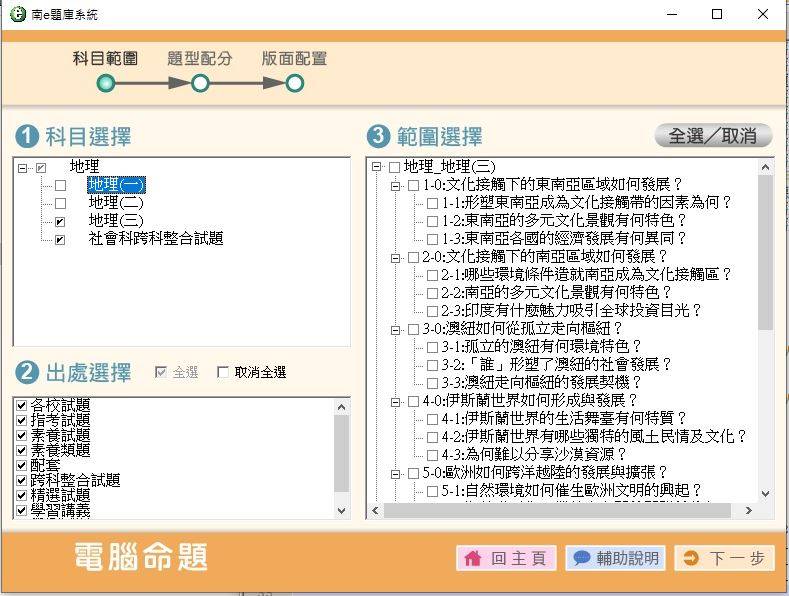The height and width of the screenshot is (596, 789).
Task: Check the 地理_地理(三) root checkbox
Action: point(394,167)
